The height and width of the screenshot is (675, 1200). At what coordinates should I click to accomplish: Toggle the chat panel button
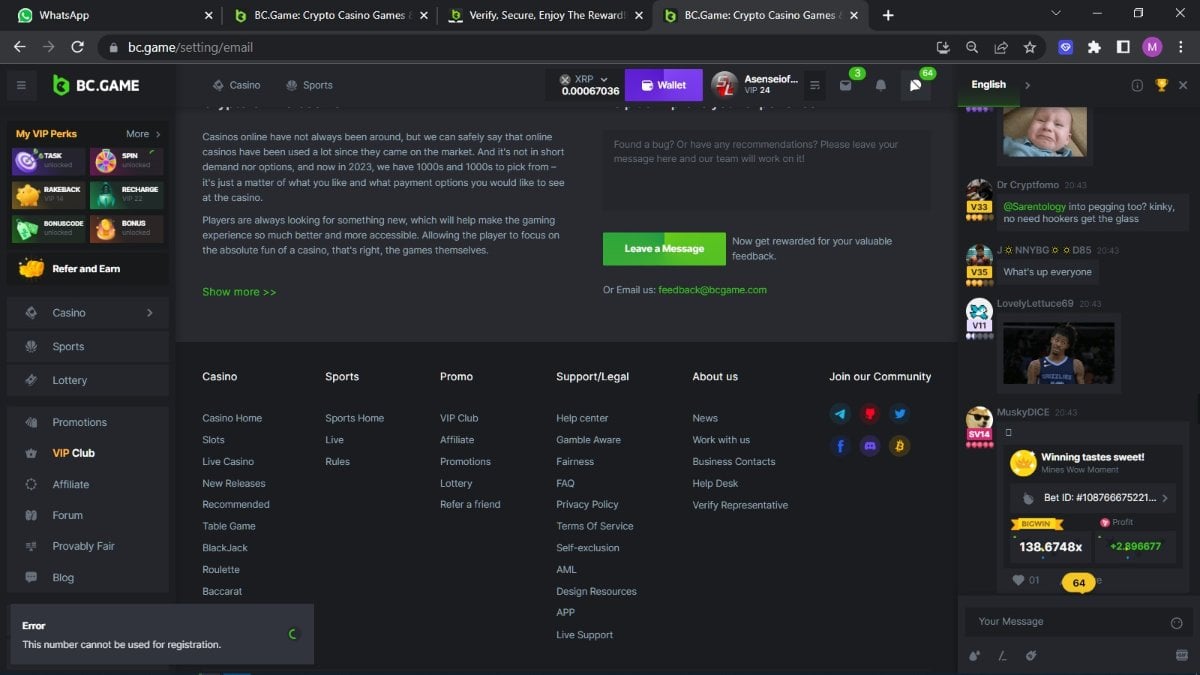tap(915, 86)
